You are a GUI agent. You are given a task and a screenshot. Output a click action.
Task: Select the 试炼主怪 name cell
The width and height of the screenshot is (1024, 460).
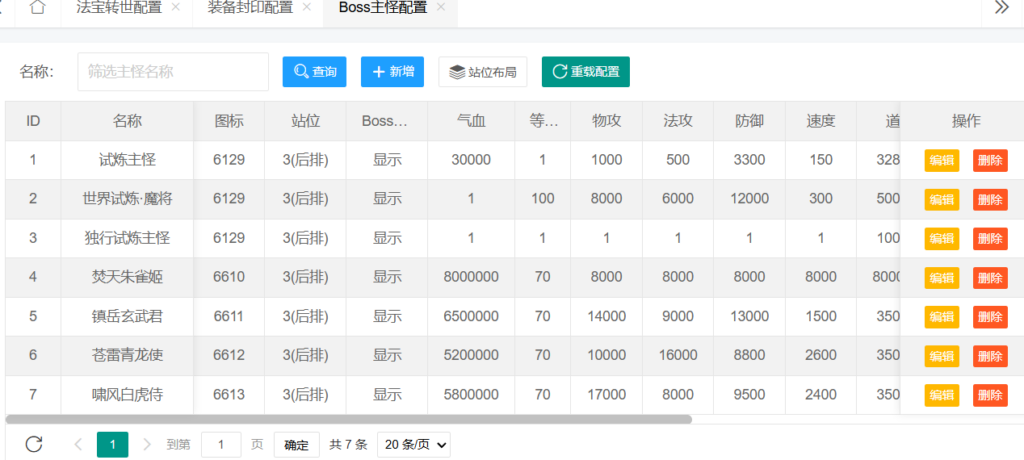coord(127,160)
